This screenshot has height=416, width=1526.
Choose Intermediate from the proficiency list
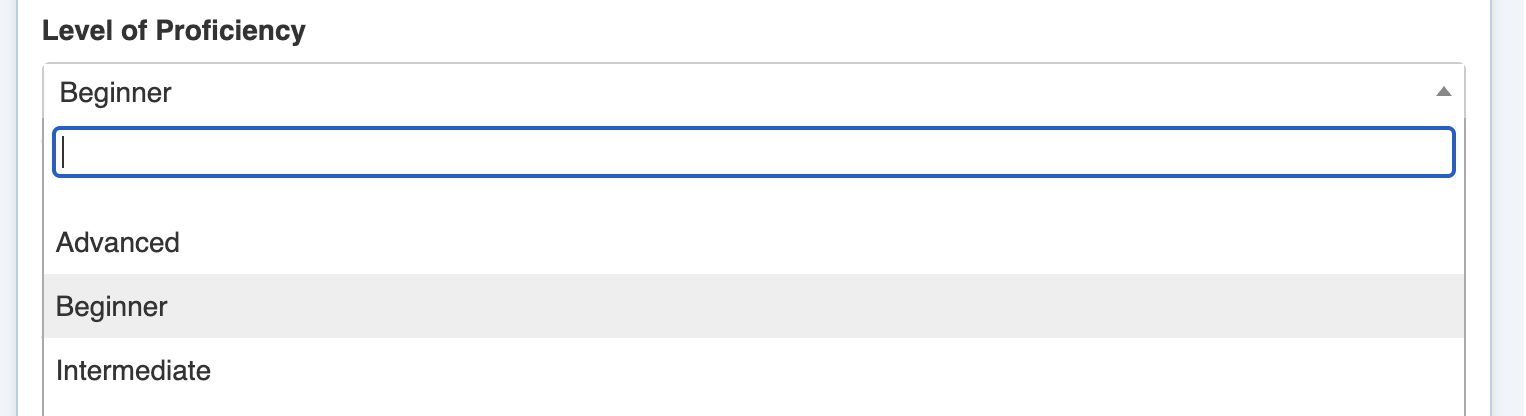tap(133, 371)
